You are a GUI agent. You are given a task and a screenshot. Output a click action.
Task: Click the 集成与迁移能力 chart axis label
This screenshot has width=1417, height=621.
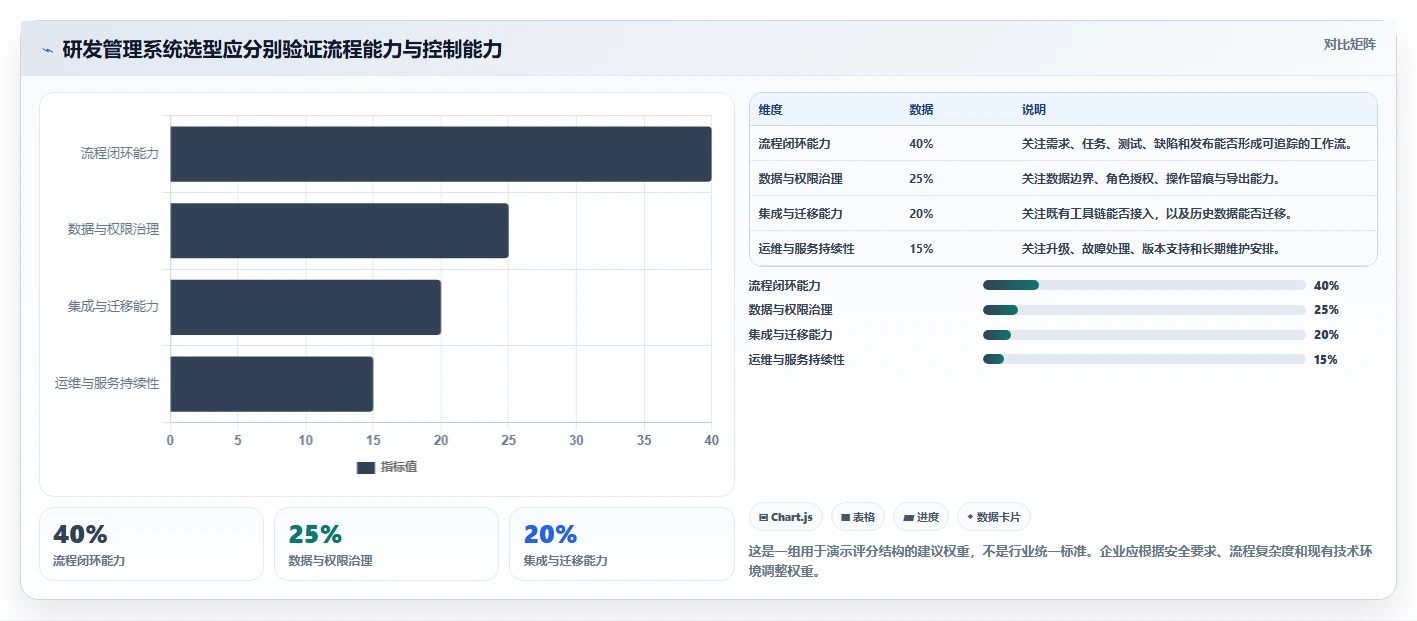[113, 307]
